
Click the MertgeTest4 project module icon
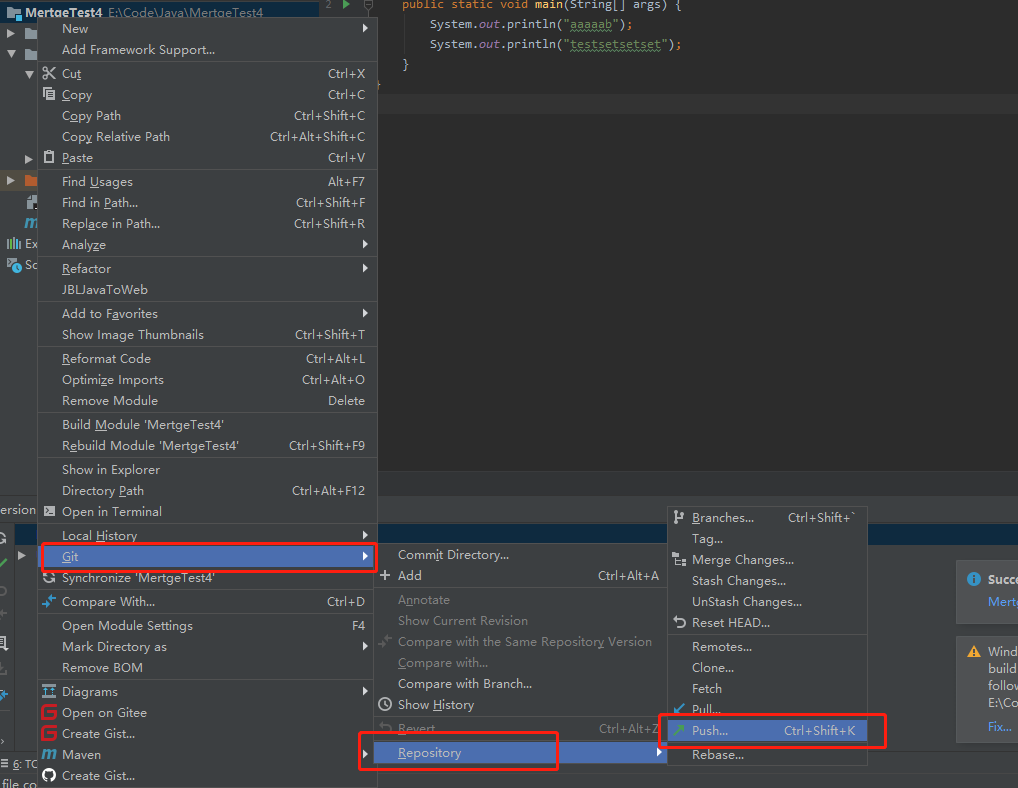click(14, 13)
